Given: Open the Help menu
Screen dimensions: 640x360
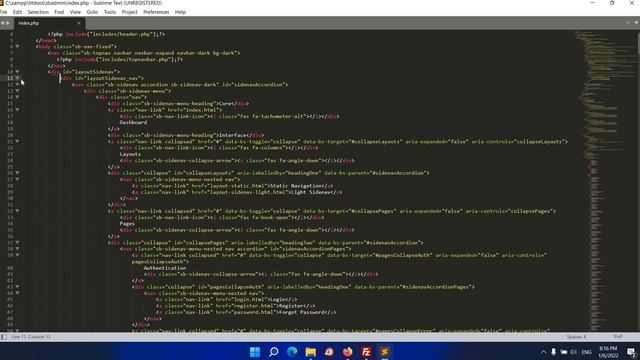Looking at the screenshot, I should pos(180,12).
